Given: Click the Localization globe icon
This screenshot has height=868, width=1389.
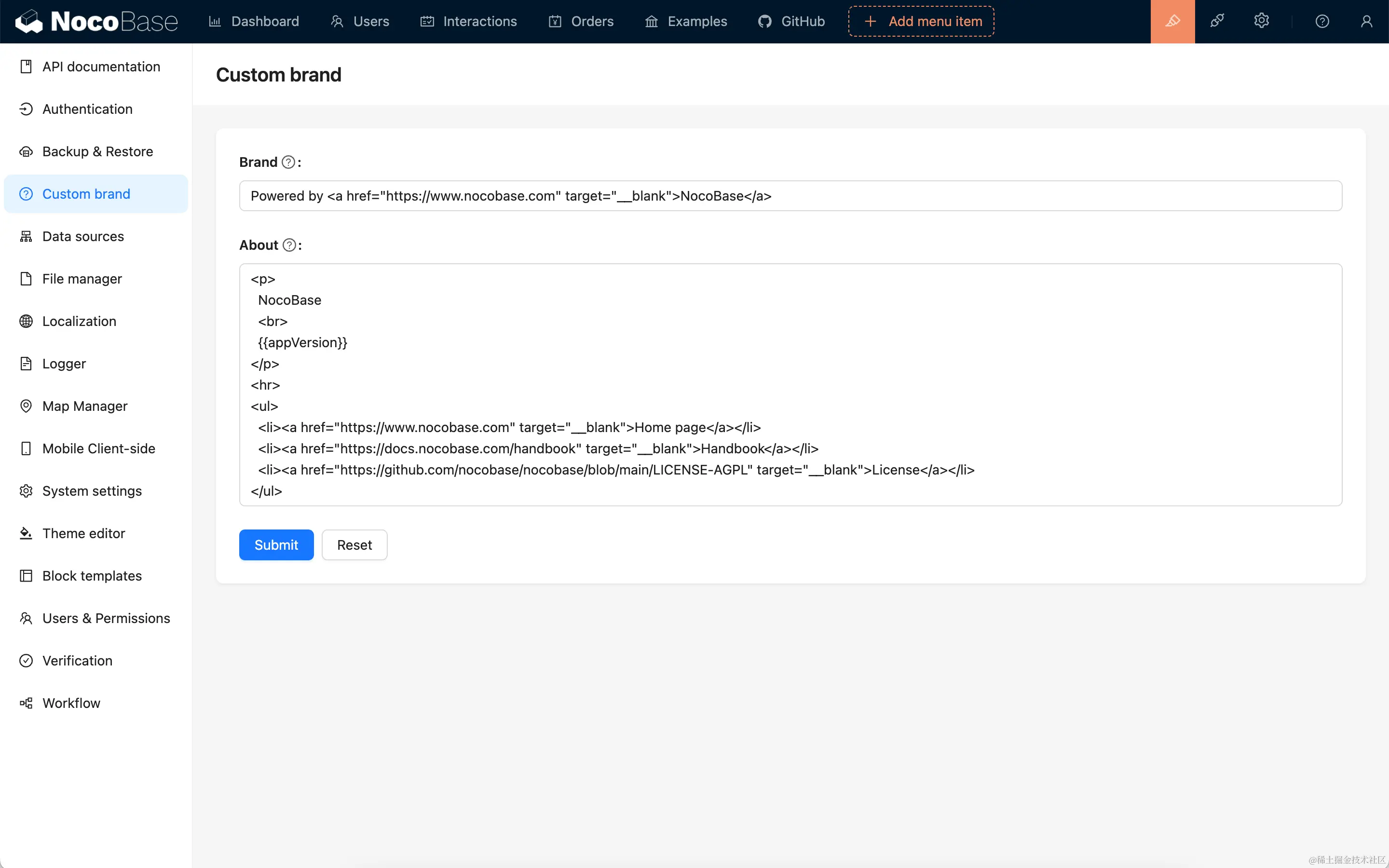Looking at the screenshot, I should click(x=26, y=322).
